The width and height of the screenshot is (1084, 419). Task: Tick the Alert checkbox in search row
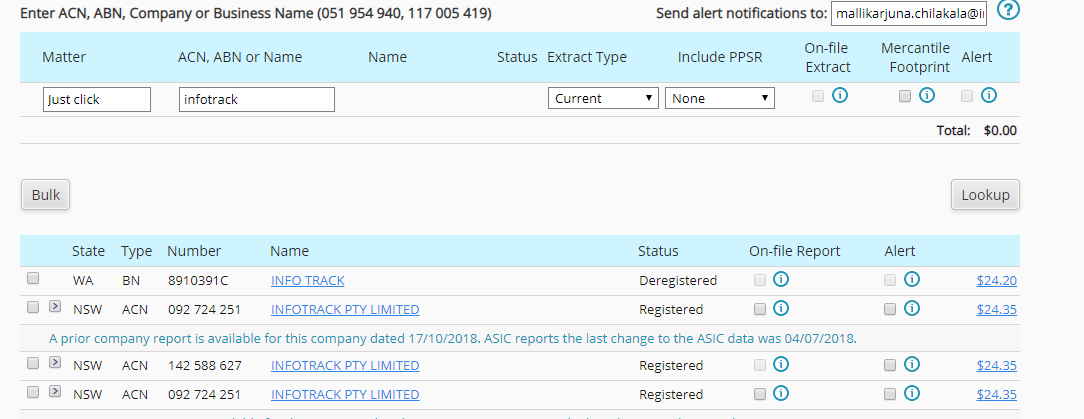pyautogui.click(x=967, y=96)
